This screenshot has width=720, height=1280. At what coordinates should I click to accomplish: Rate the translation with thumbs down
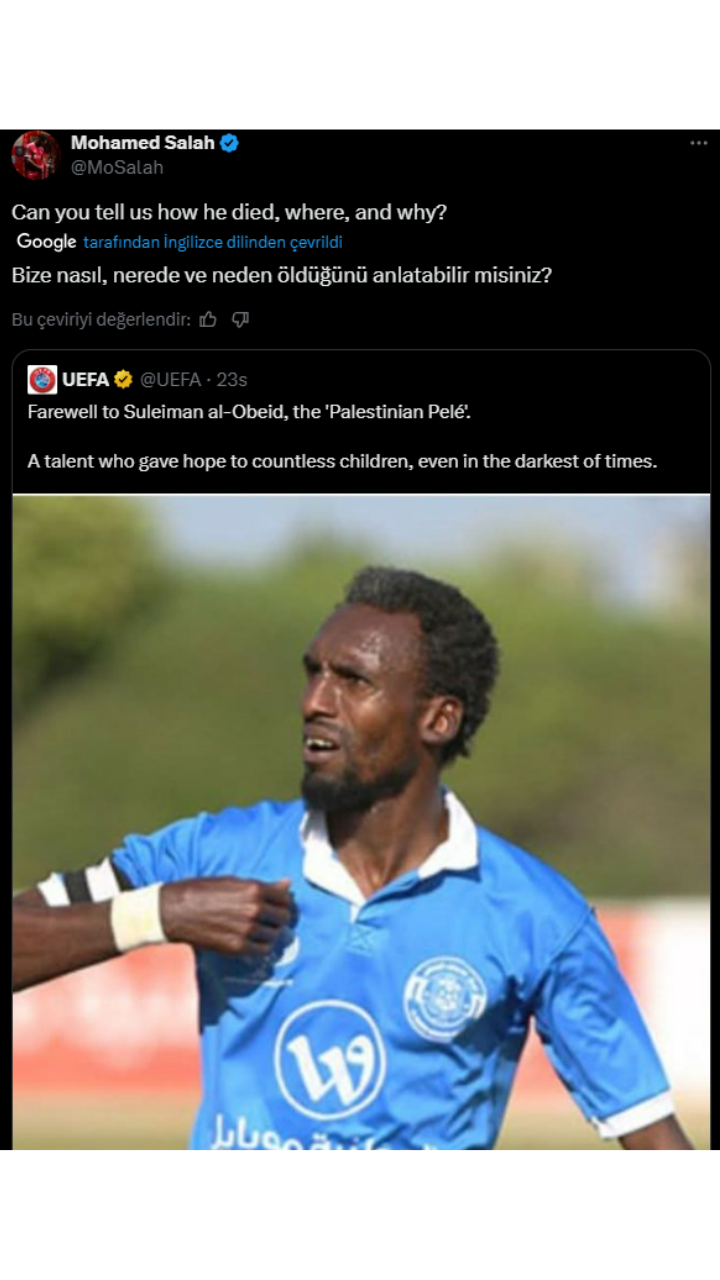[x=240, y=319]
